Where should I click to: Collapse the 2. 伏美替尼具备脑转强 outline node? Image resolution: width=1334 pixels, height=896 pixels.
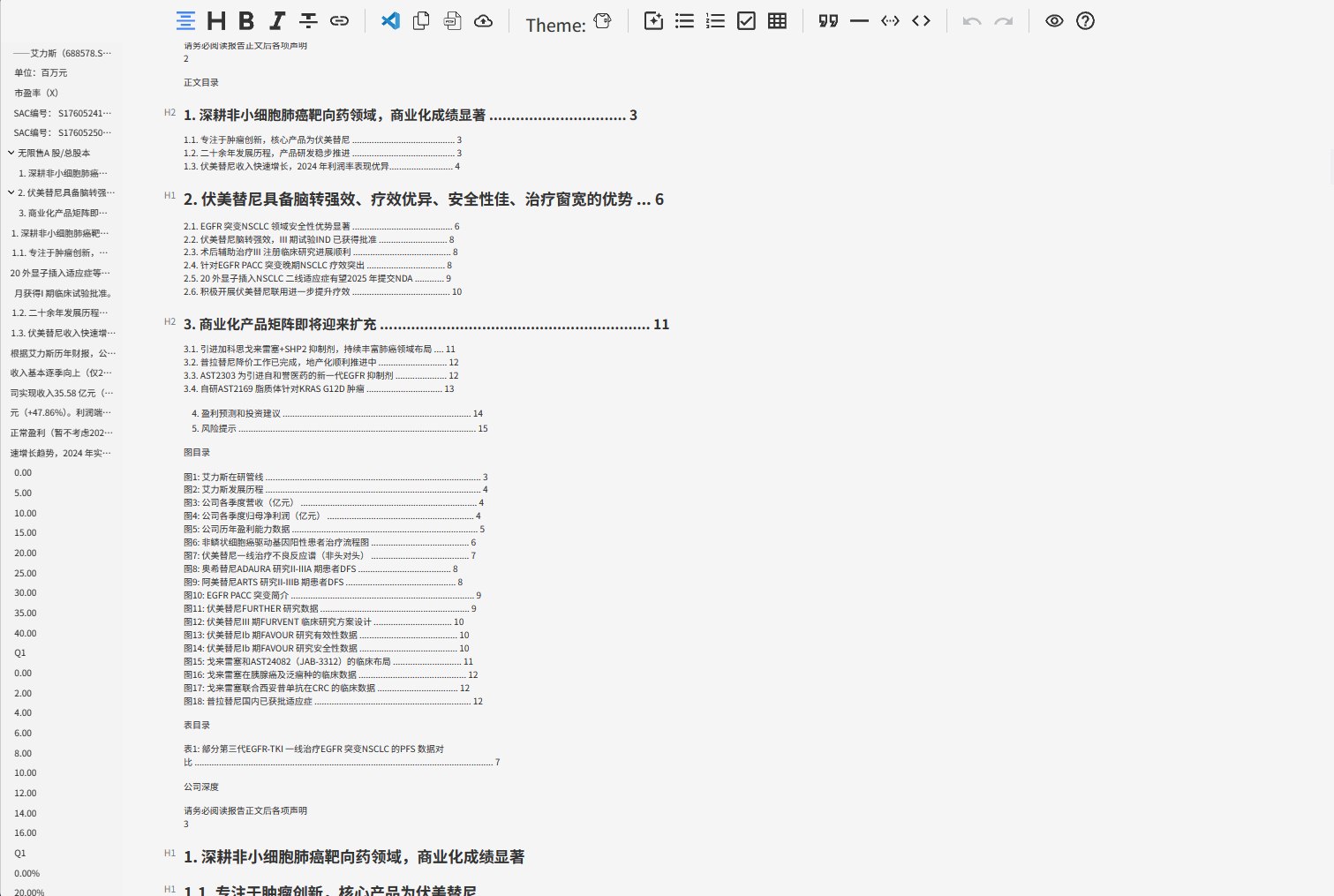(x=11, y=192)
